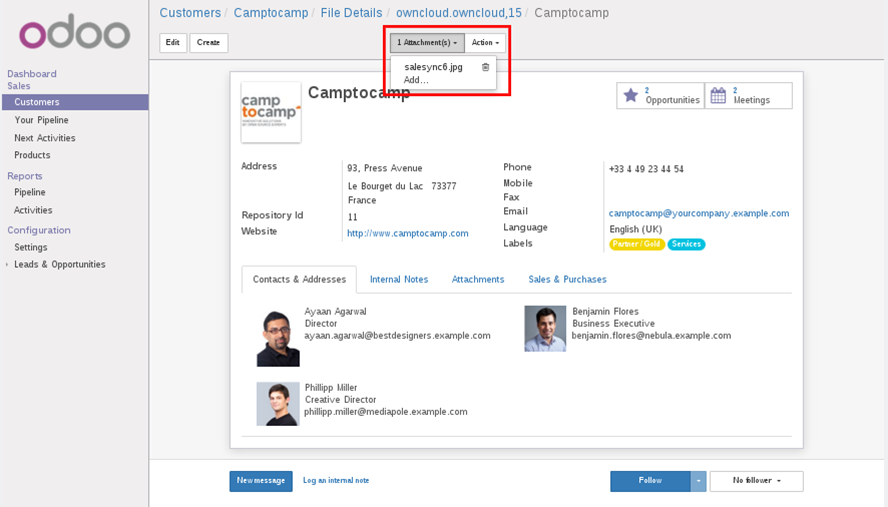Click Repository Id value 11

(352, 218)
